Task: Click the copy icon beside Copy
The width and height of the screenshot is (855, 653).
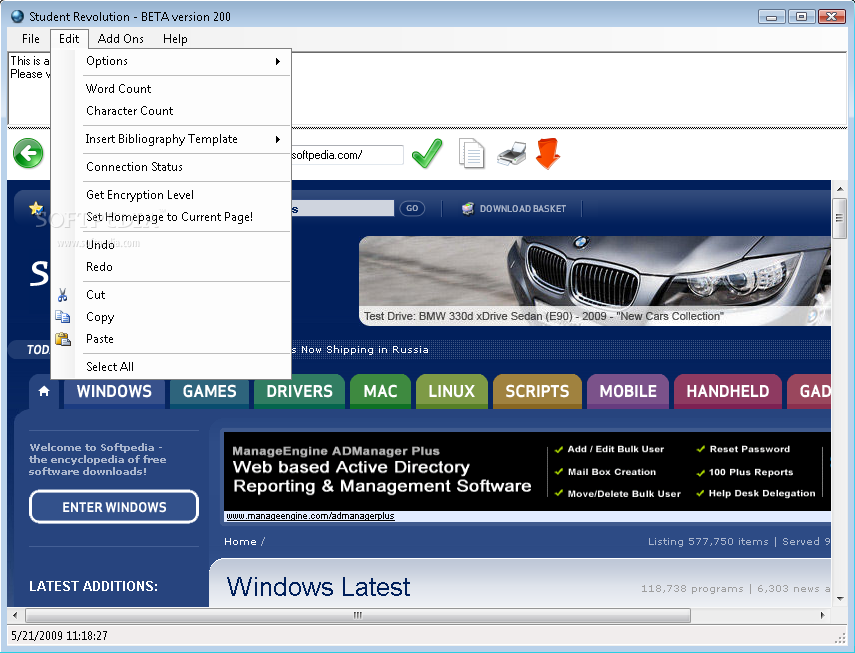Action: coord(63,317)
